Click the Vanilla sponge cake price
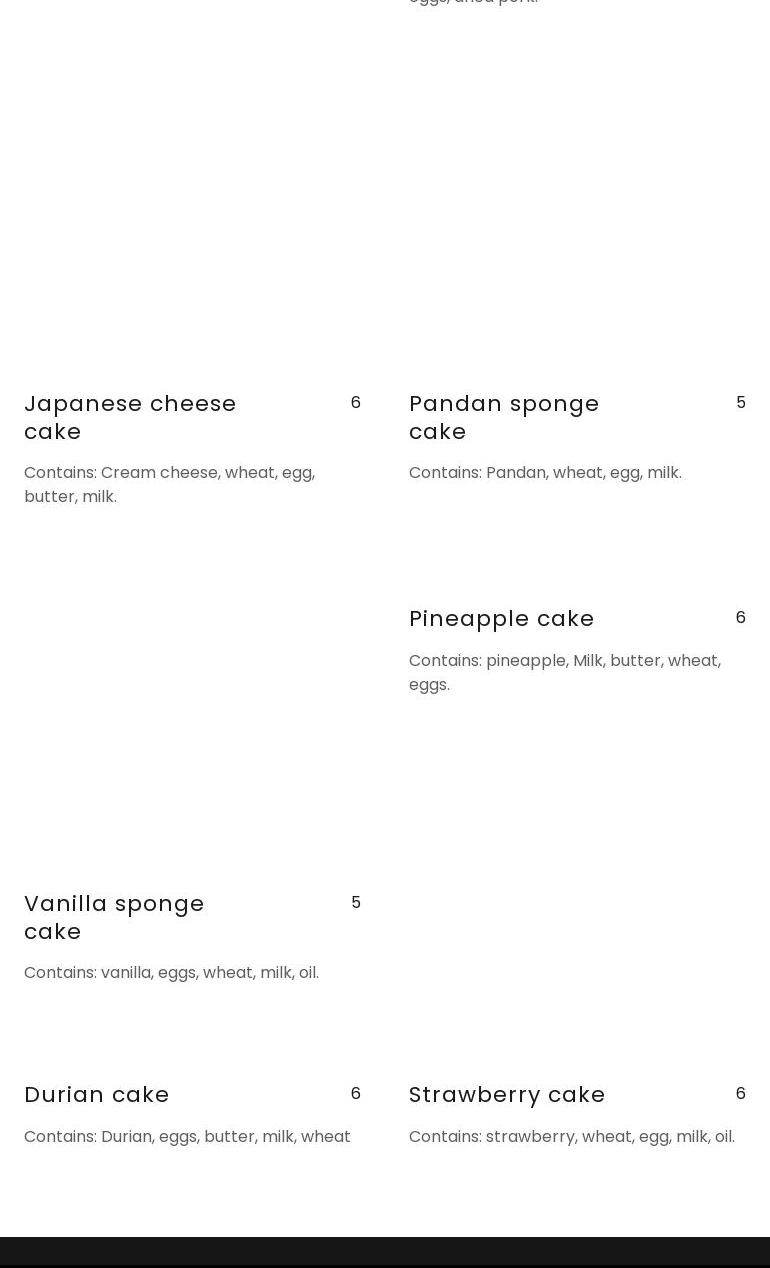This screenshot has height=1268, width=770. pos(355,902)
